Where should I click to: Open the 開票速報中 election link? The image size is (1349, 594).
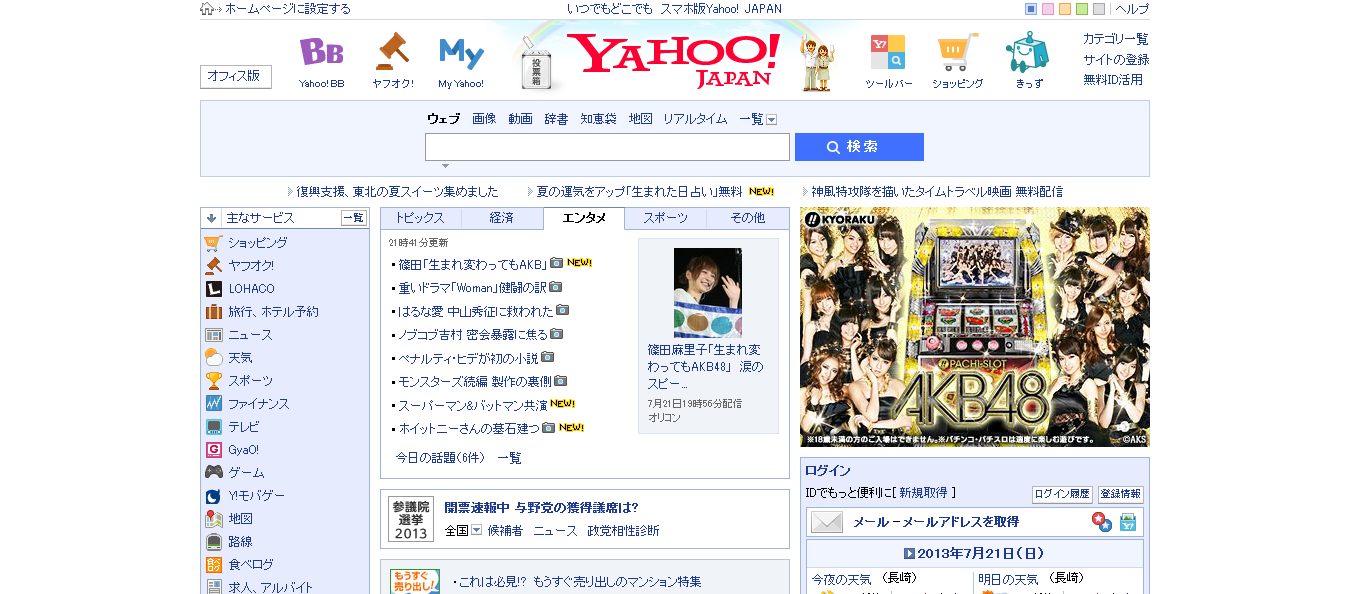point(541,508)
